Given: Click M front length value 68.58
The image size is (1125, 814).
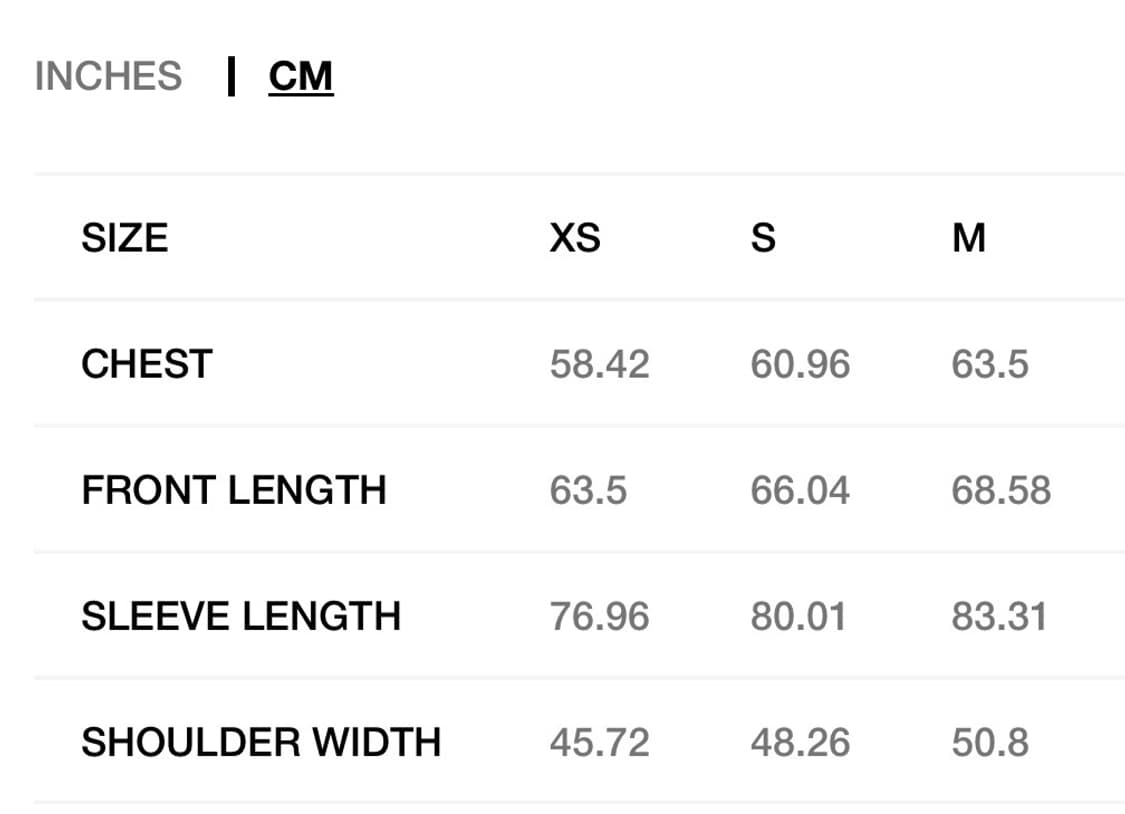Looking at the screenshot, I should tap(1001, 490).
